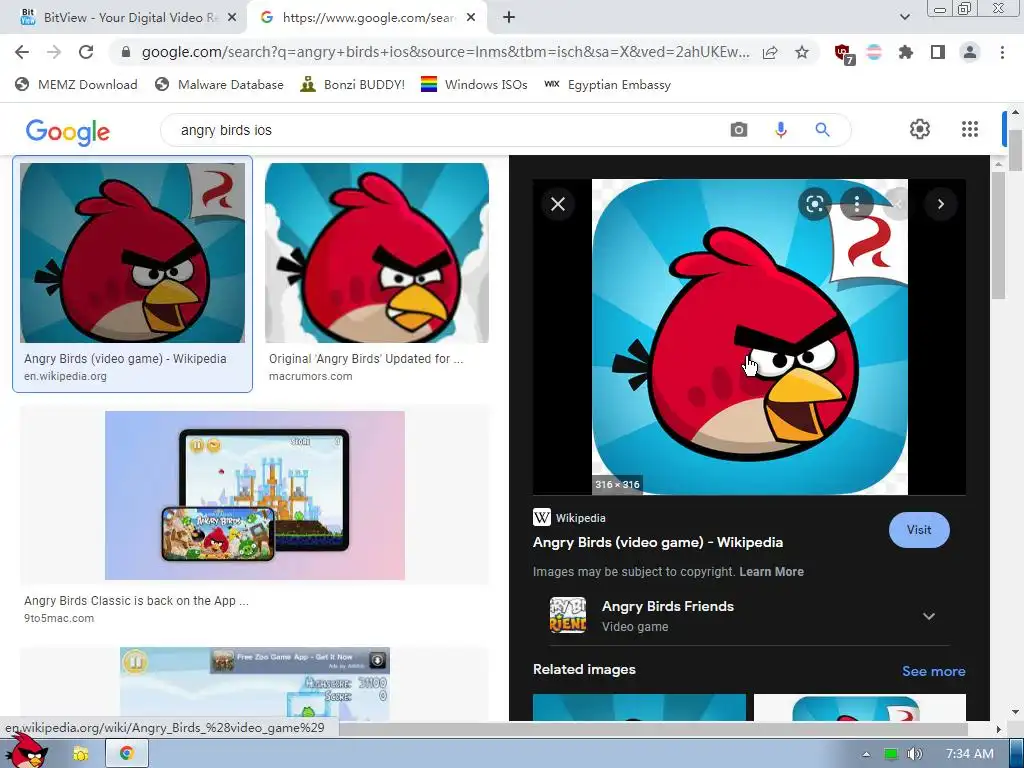Select the Wikipedia Angry Birds thumbnail result
1024x768 pixels.
coord(133,253)
